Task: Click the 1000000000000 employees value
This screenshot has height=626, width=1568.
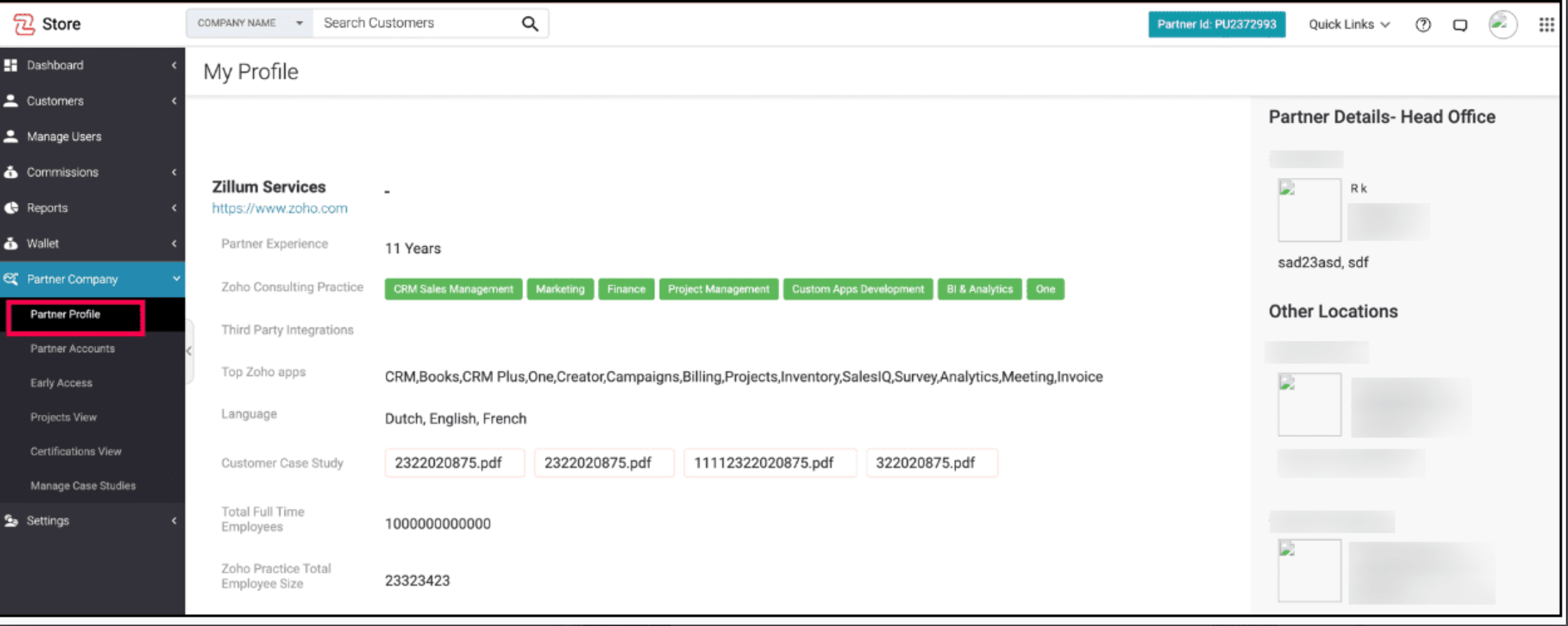Action: point(437,524)
